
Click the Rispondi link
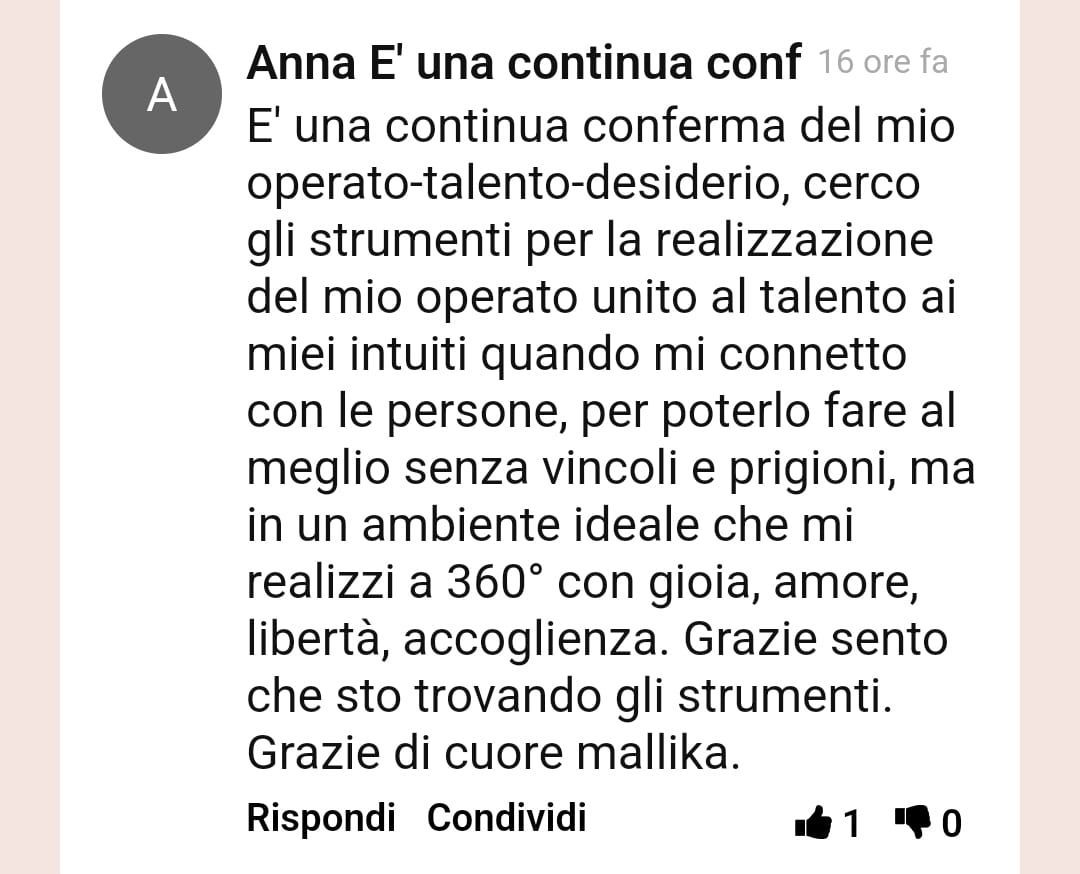click(x=321, y=818)
